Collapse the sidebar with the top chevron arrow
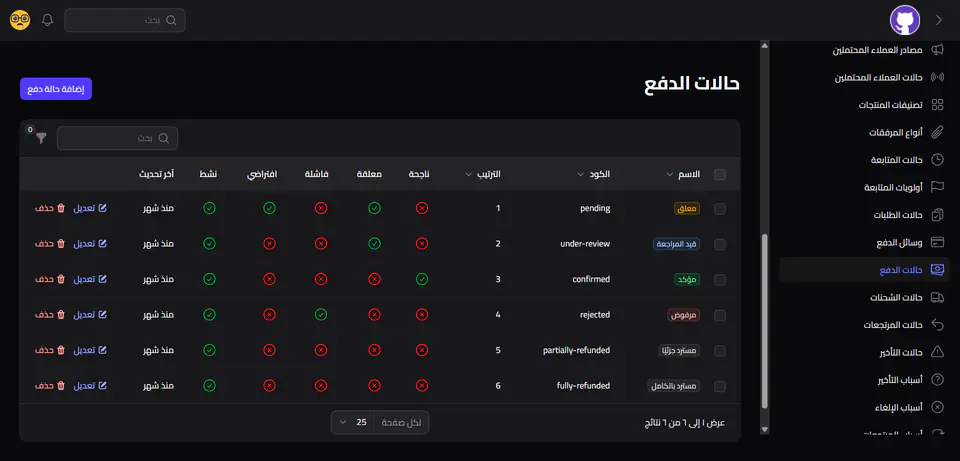Screen dimensions: 960x461 point(939,20)
